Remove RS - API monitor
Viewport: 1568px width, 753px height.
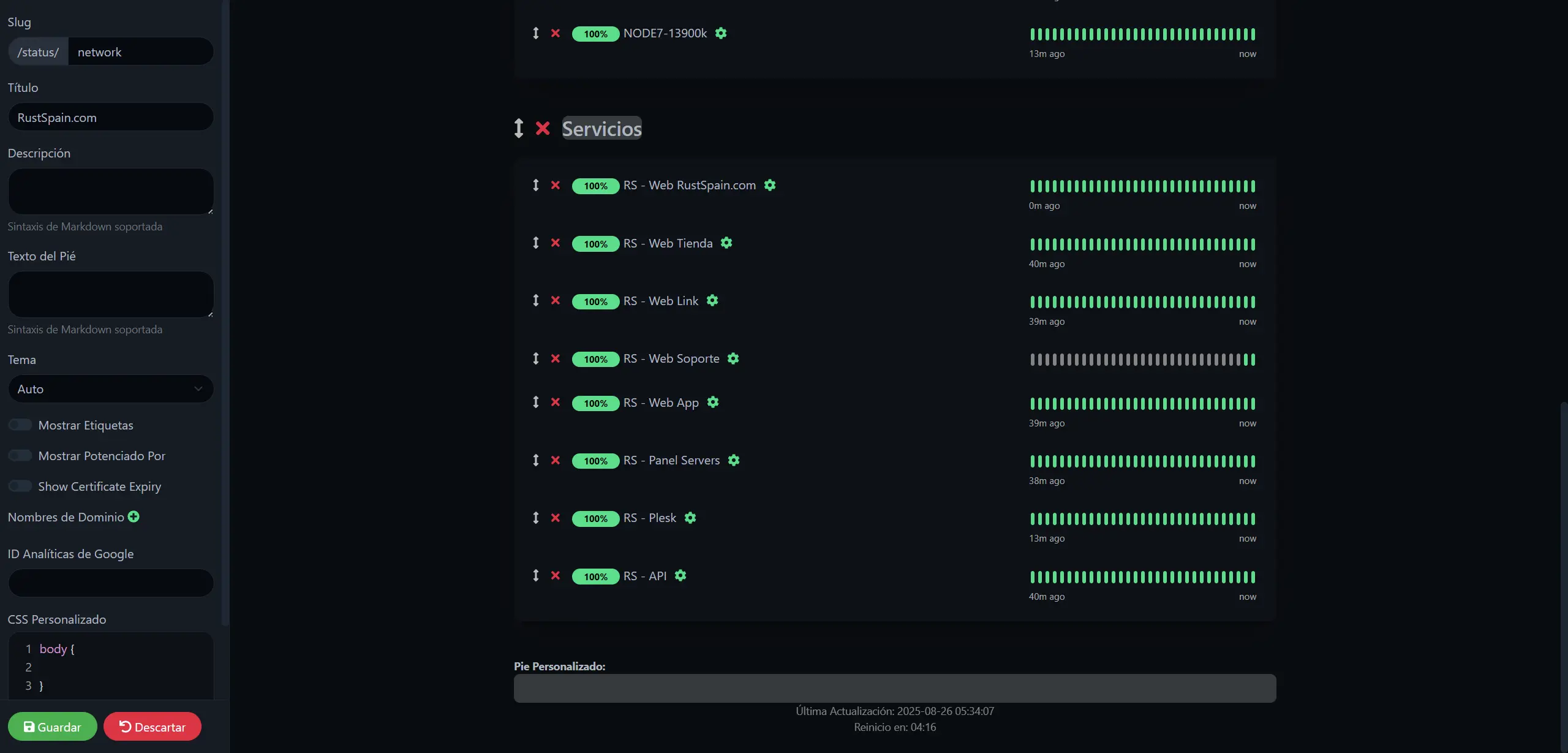coord(556,575)
